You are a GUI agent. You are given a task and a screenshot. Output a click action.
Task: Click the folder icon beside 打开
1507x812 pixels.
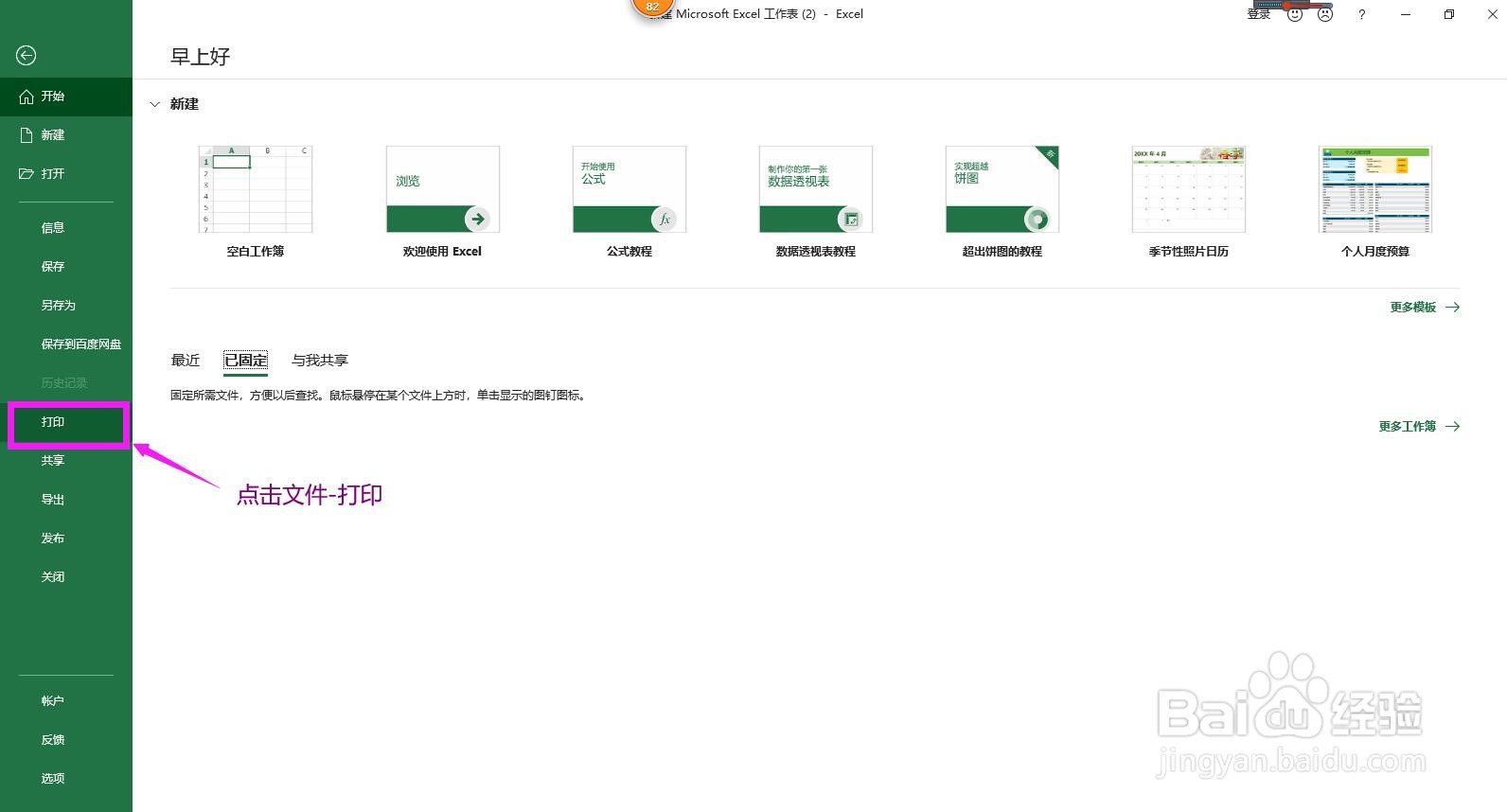(27, 174)
